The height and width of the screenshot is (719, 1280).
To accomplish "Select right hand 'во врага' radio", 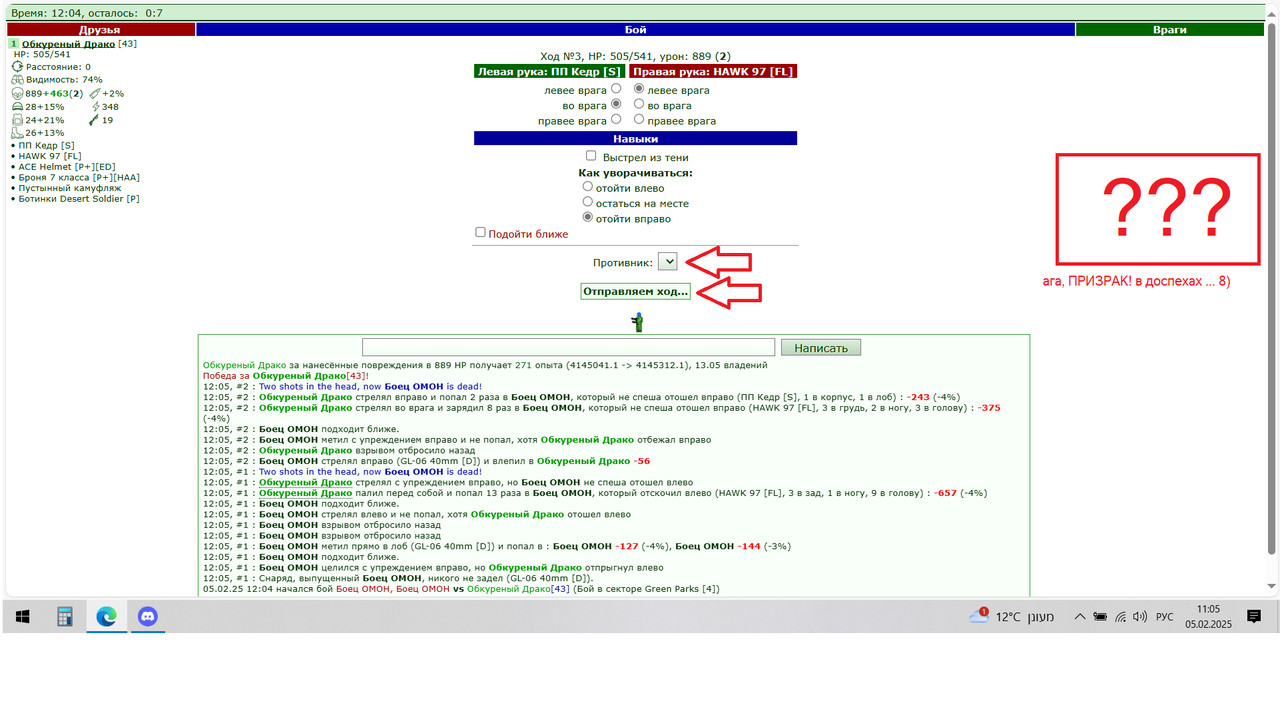I will tap(639, 104).
